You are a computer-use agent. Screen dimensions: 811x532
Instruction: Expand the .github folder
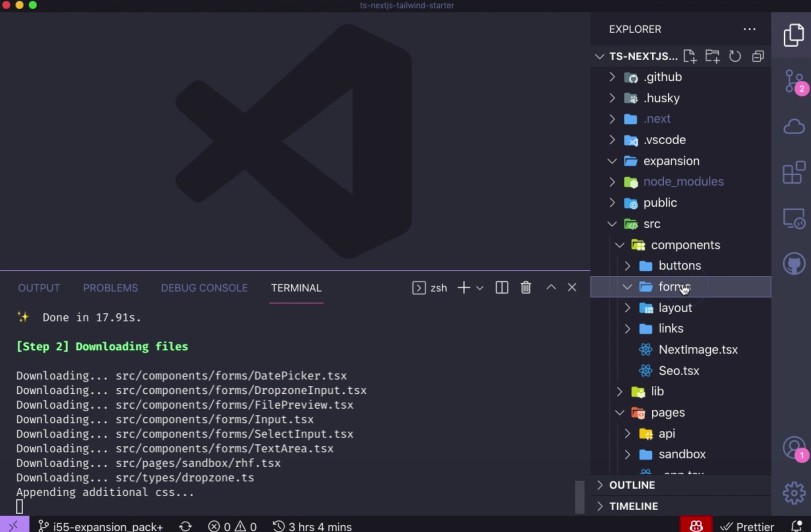point(681,77)
